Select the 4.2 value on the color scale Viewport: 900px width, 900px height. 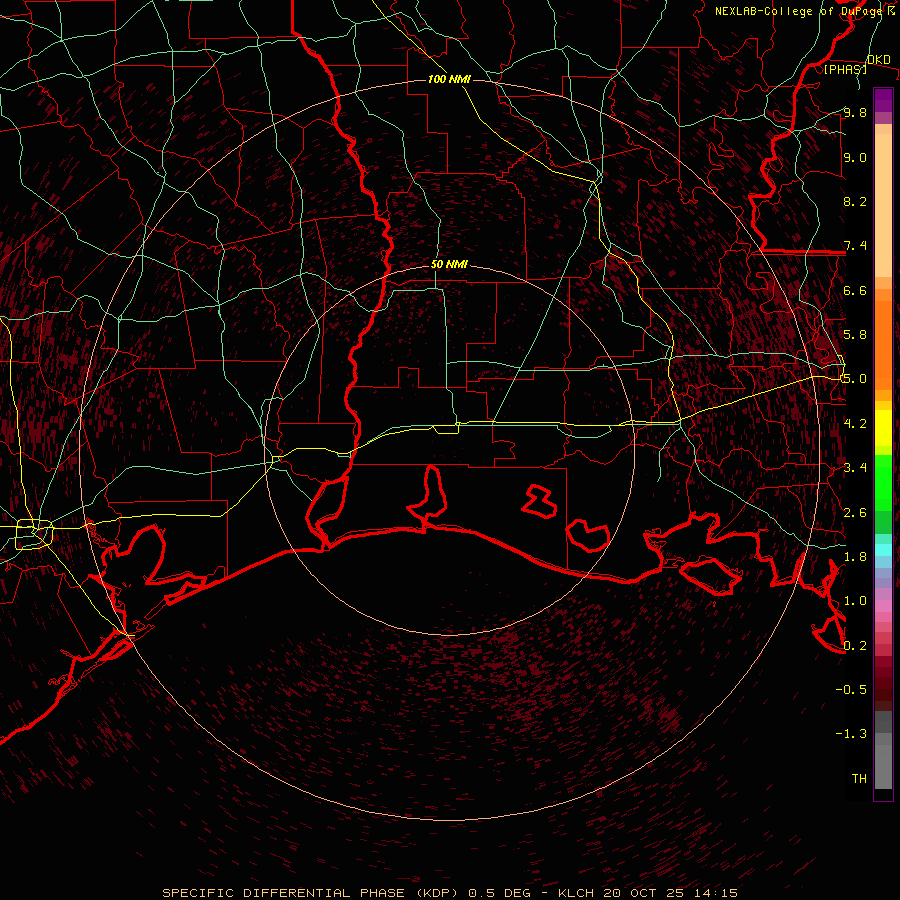(x=855, y=424)
